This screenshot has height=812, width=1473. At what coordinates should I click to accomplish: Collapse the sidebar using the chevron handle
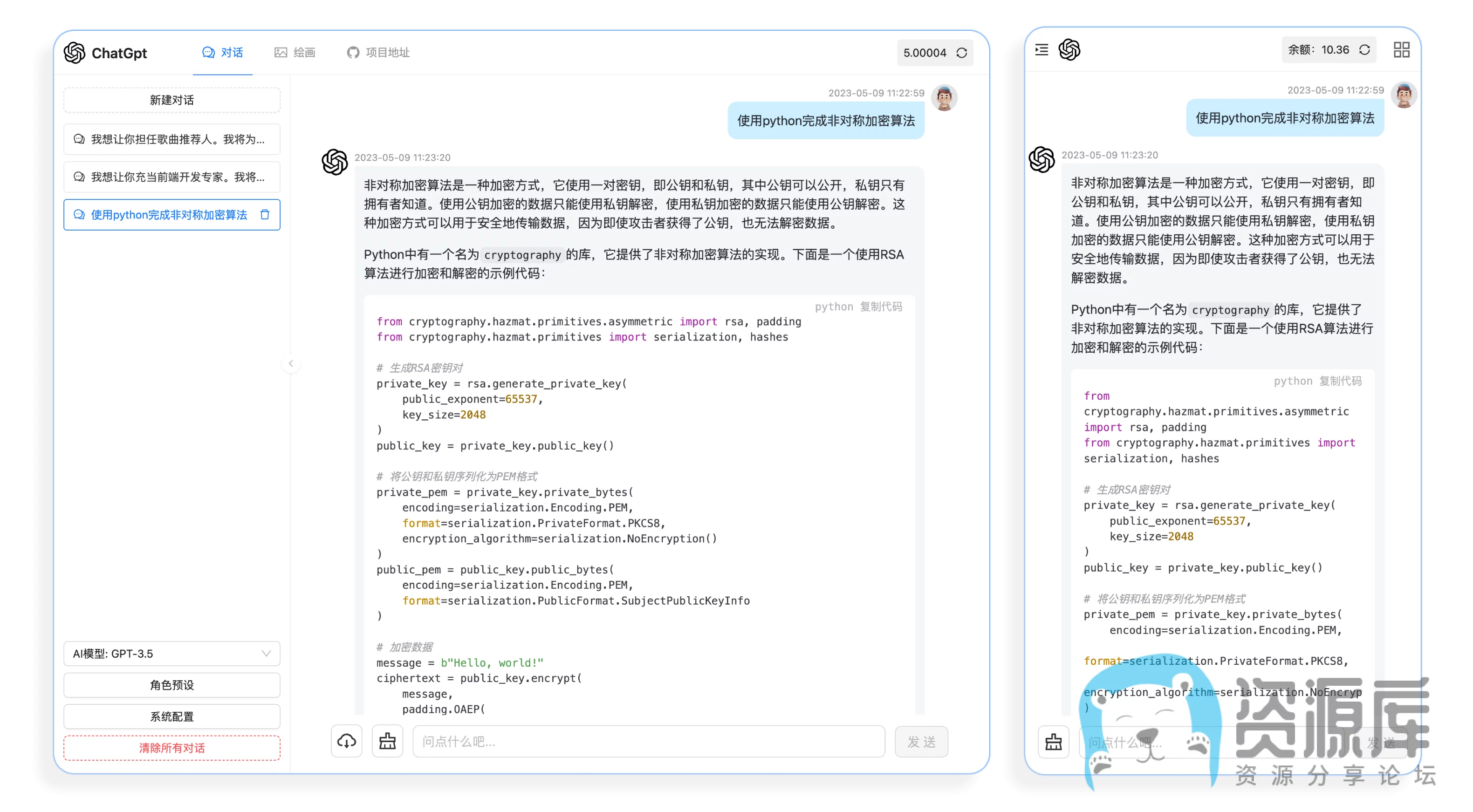pos(290,363)
